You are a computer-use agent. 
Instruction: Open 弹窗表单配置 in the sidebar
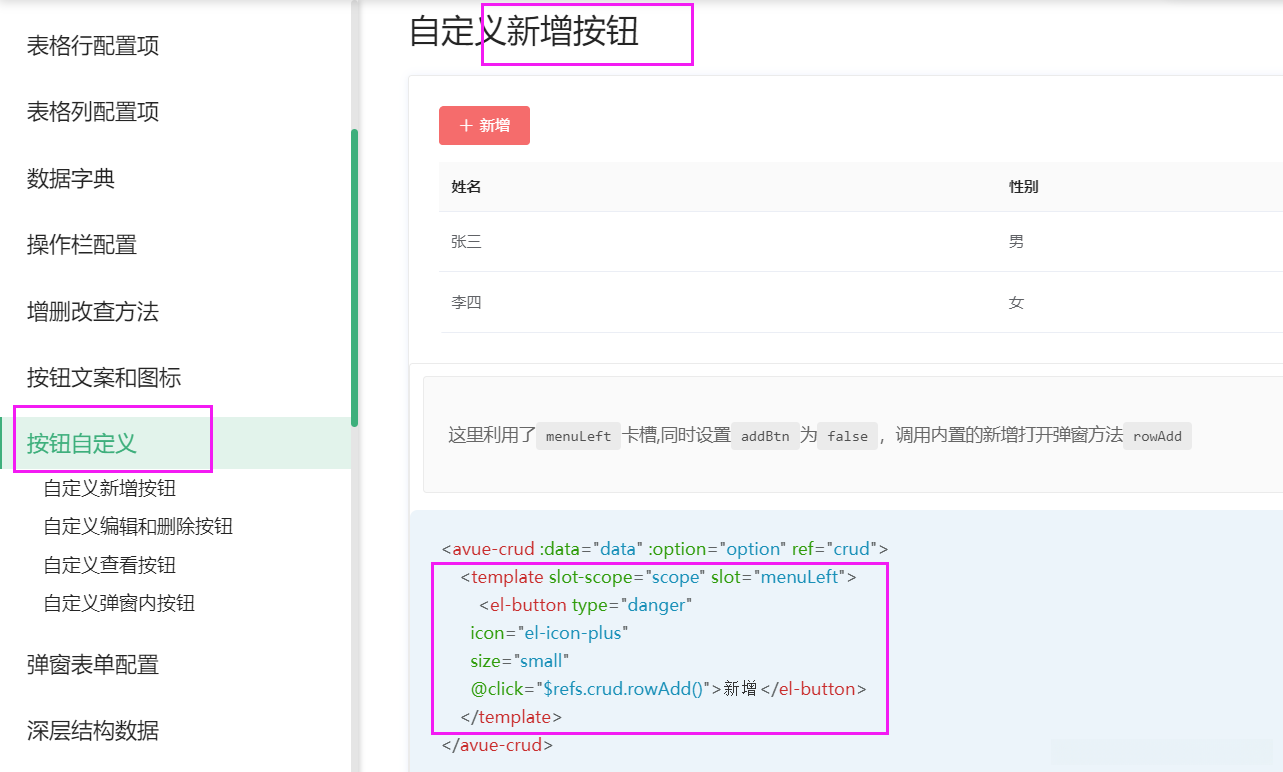pyautogui.click(x=93, y=665)
